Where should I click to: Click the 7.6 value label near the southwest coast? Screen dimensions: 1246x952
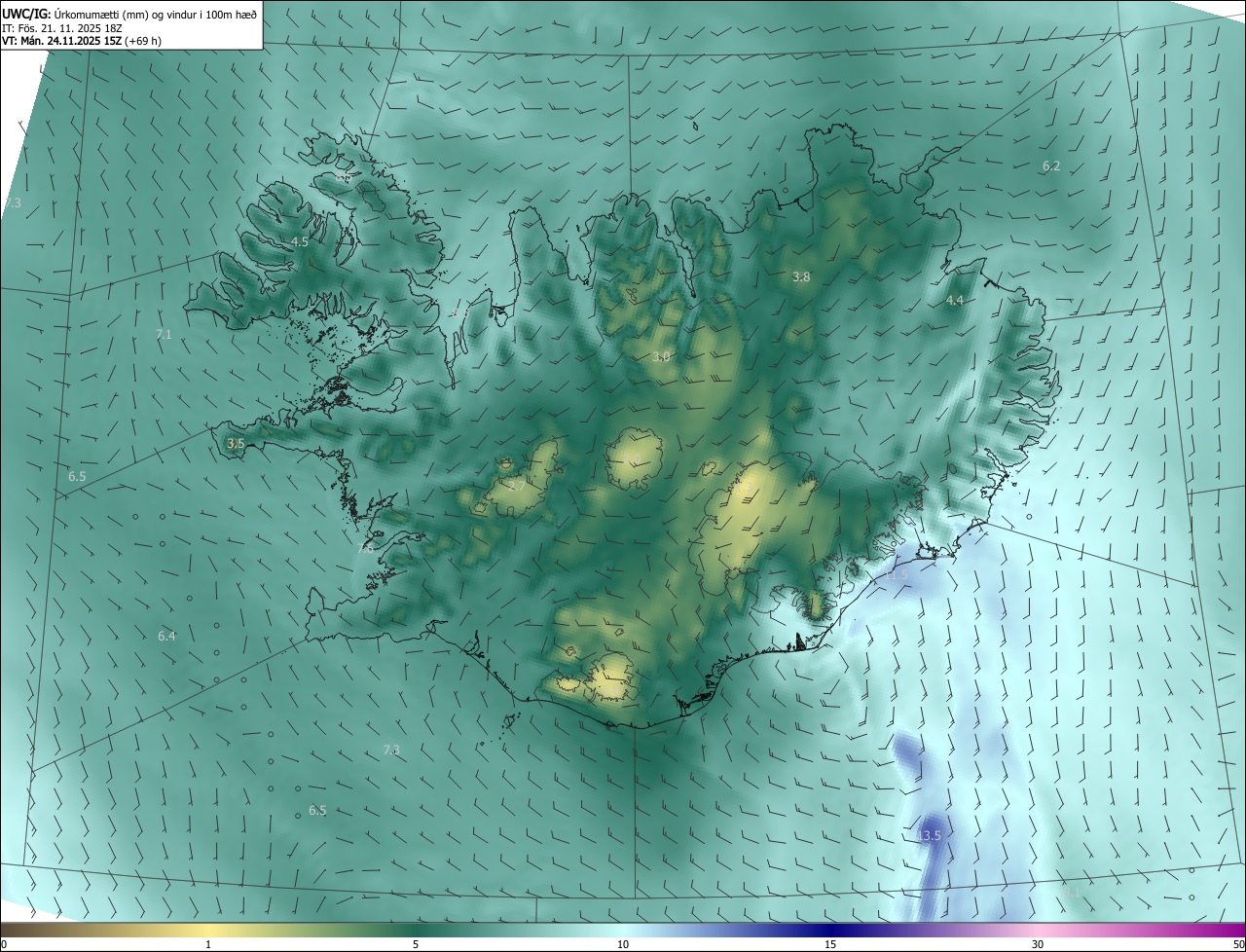[x=366, y=548]
